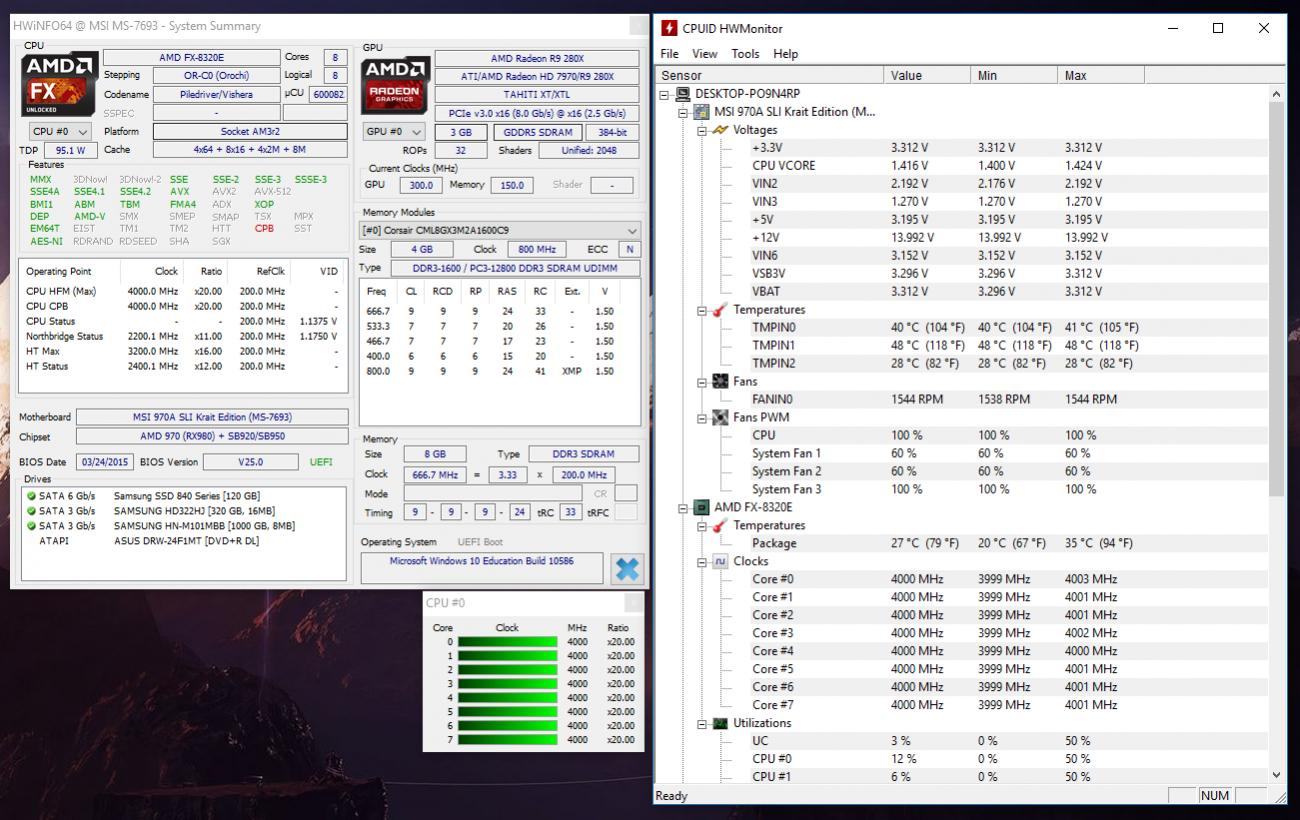Click the HWMonitor lightning bolt app icon

pyautogui.click(x=669, y=28)
